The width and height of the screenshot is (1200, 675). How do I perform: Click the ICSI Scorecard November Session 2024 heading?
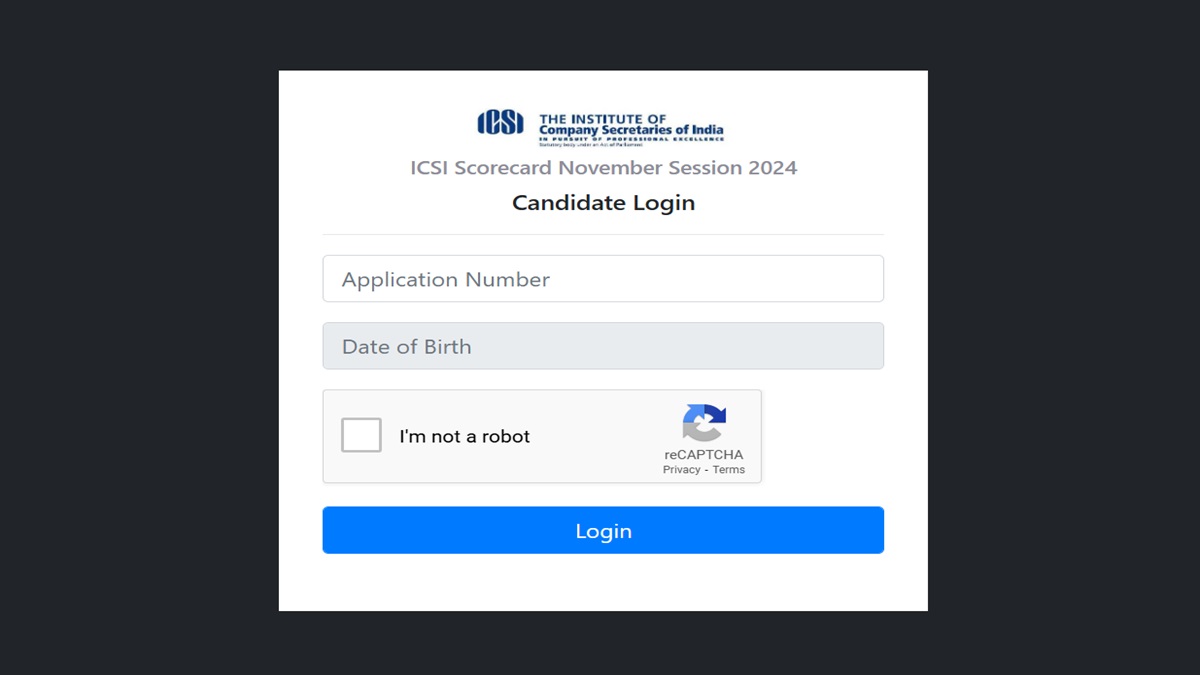coord(603,168)
